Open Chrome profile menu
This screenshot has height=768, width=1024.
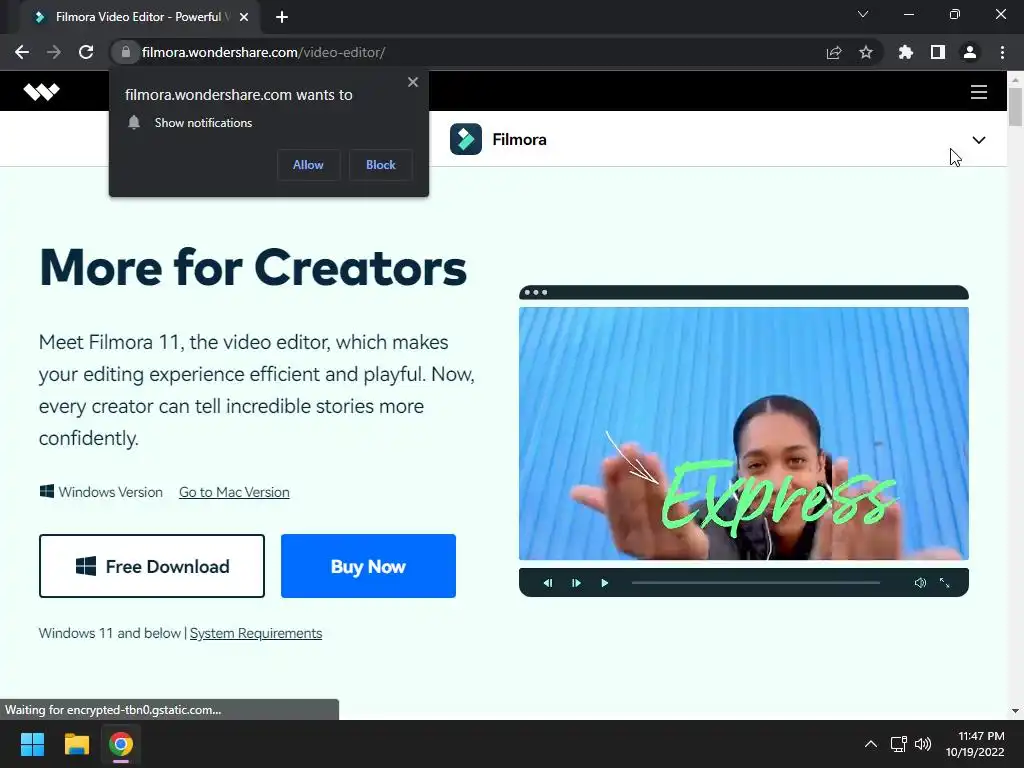970,52
